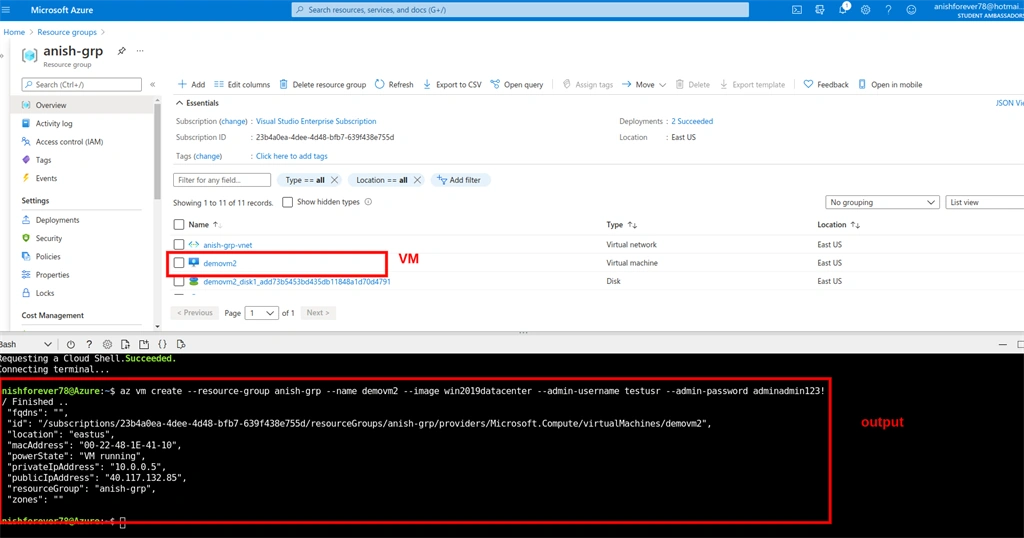Image resolution: width=1024 pixels, height=538 pixels.
Task: Sort by Type column
Action: [621, 225]
